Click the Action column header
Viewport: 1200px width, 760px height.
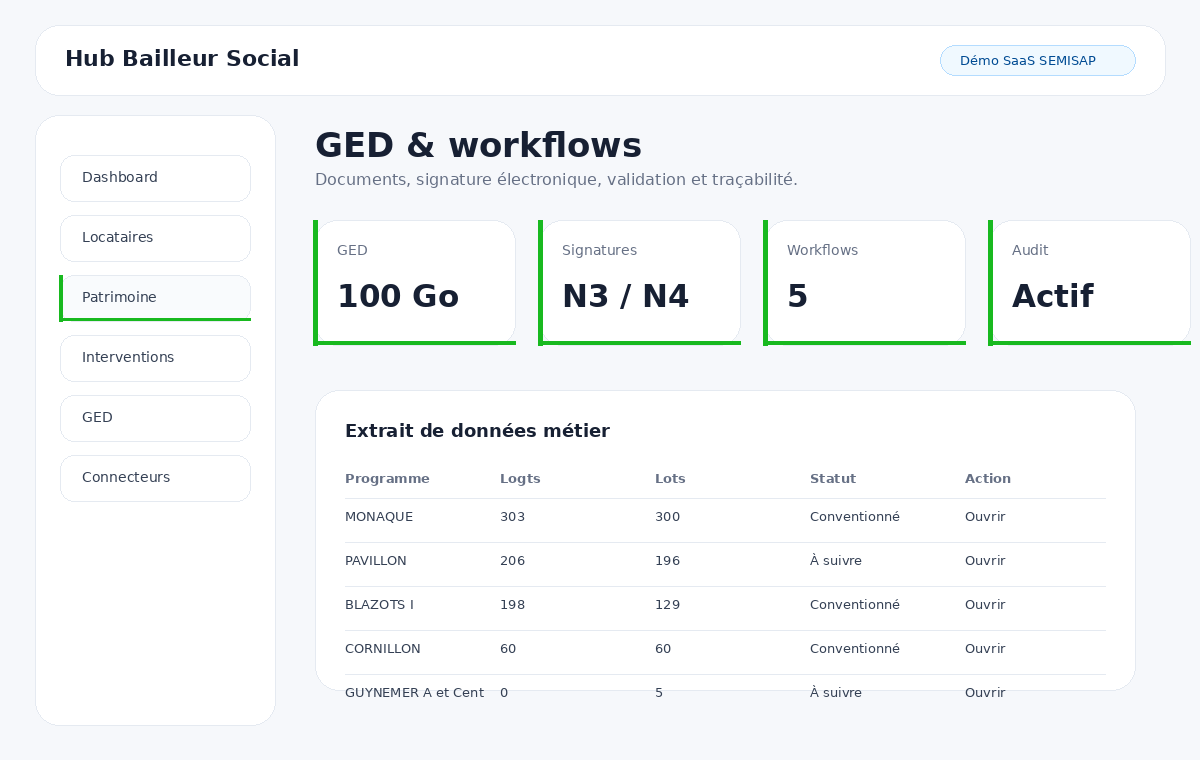tap(988, 479)
